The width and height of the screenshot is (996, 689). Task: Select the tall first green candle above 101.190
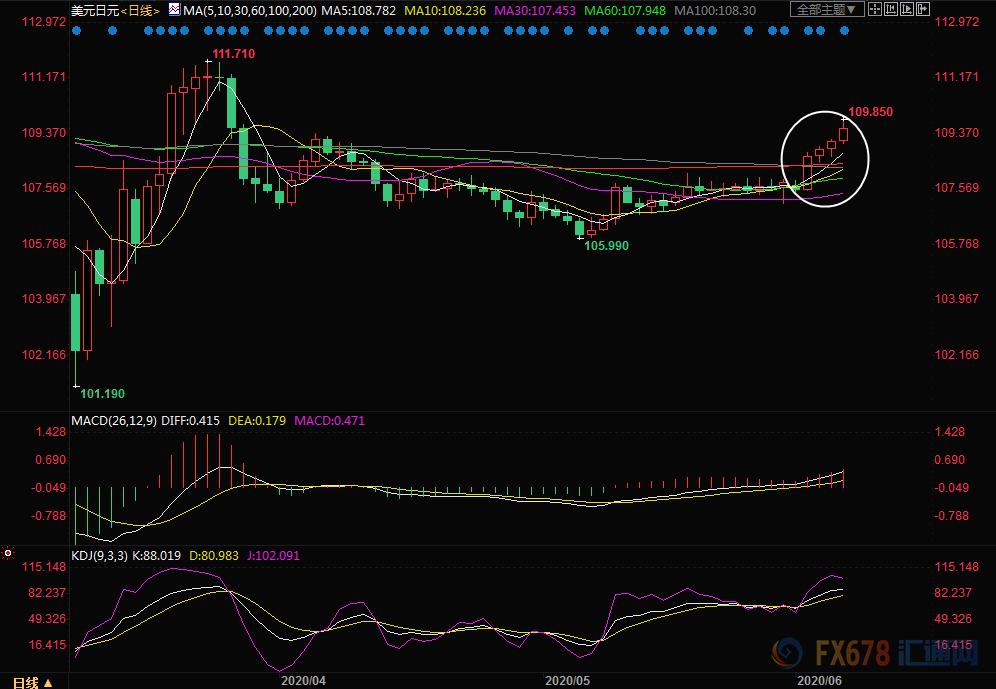76,322
